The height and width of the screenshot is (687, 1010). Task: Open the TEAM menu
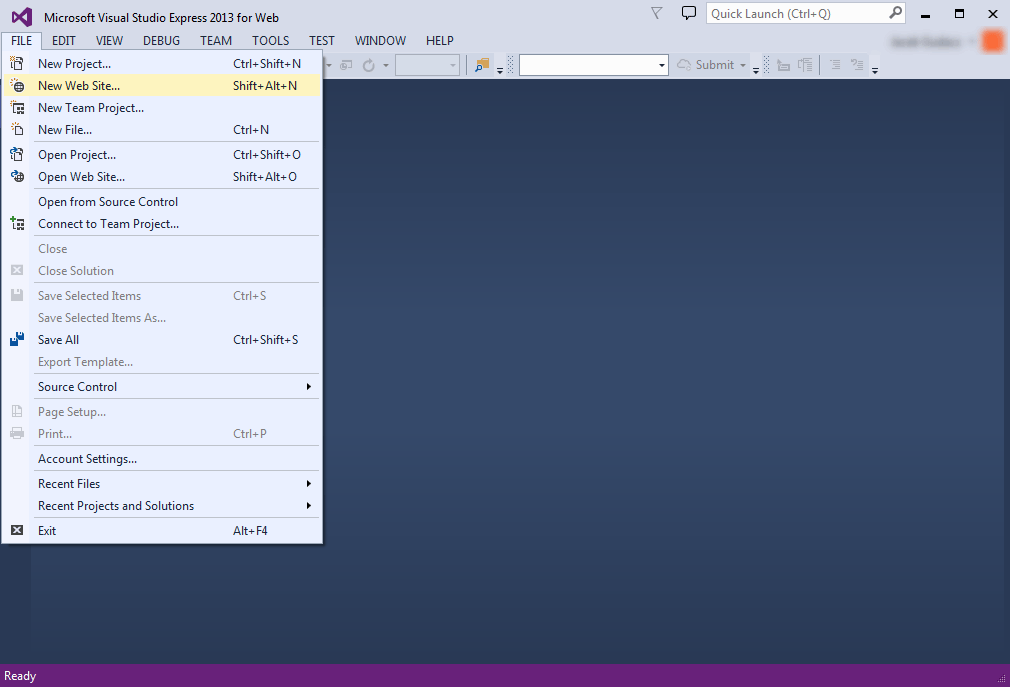[x=216, y=41]
